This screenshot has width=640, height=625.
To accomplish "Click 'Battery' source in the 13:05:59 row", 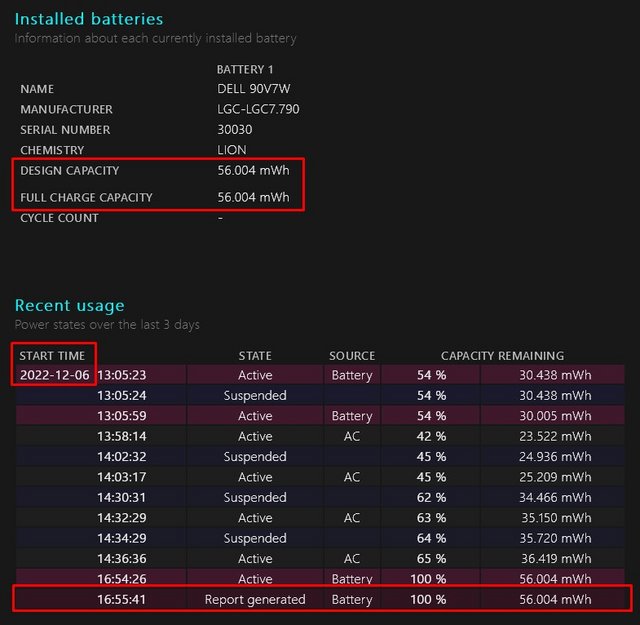I will point(352,416).
